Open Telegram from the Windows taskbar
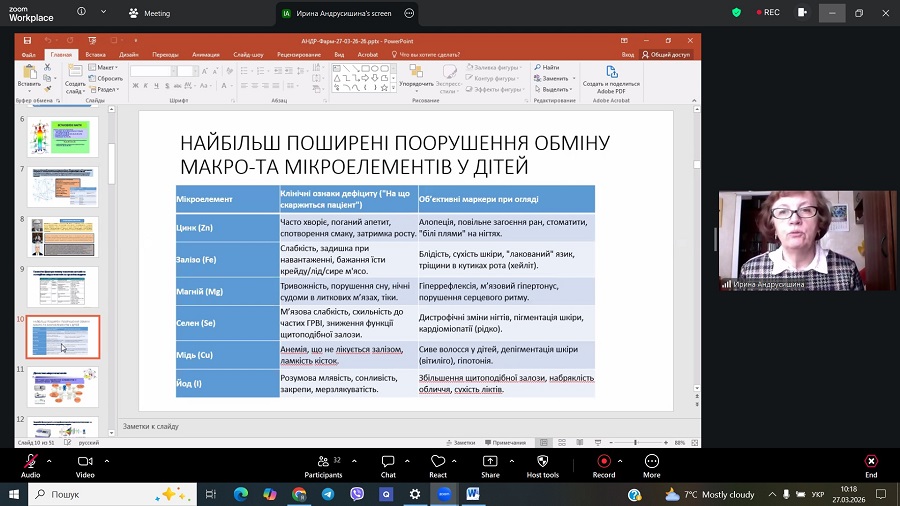The image size is (900, 506). [327, 494]
